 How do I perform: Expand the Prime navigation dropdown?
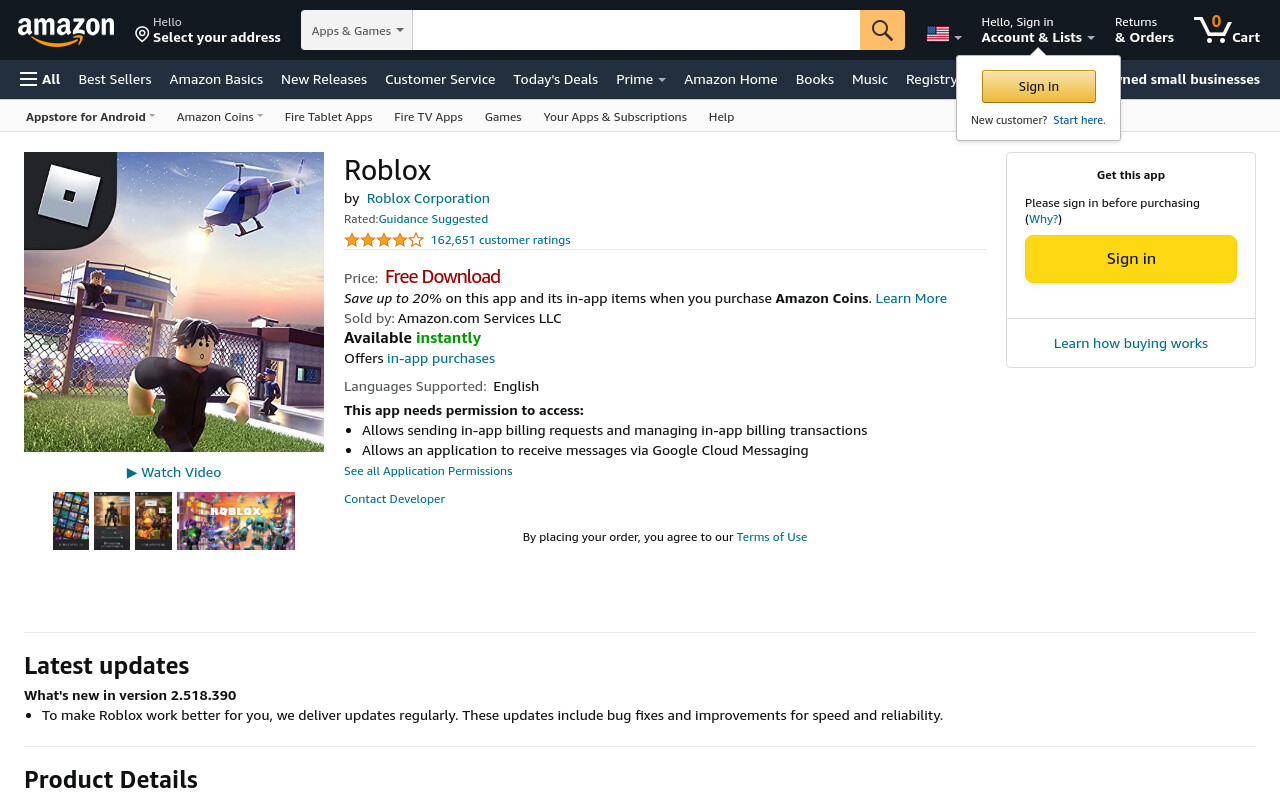click(641, 79)
